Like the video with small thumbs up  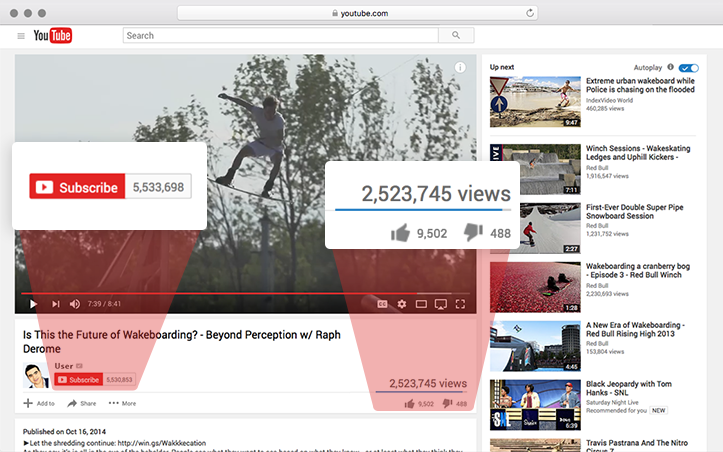409,404
